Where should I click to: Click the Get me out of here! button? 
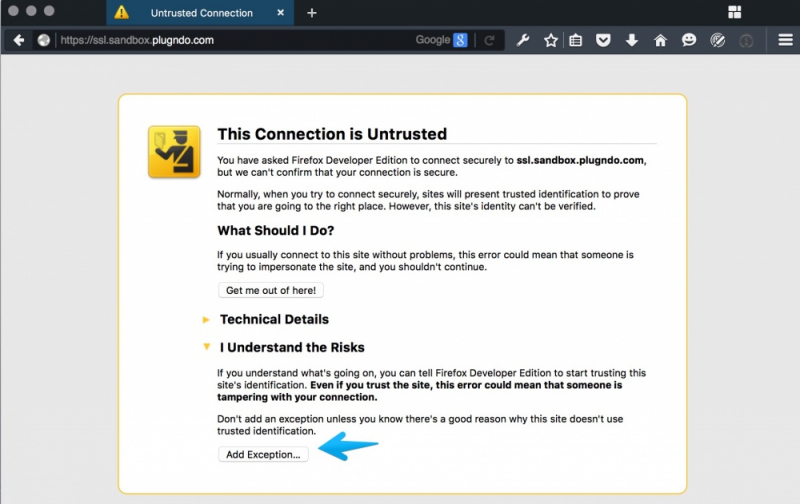271,290
